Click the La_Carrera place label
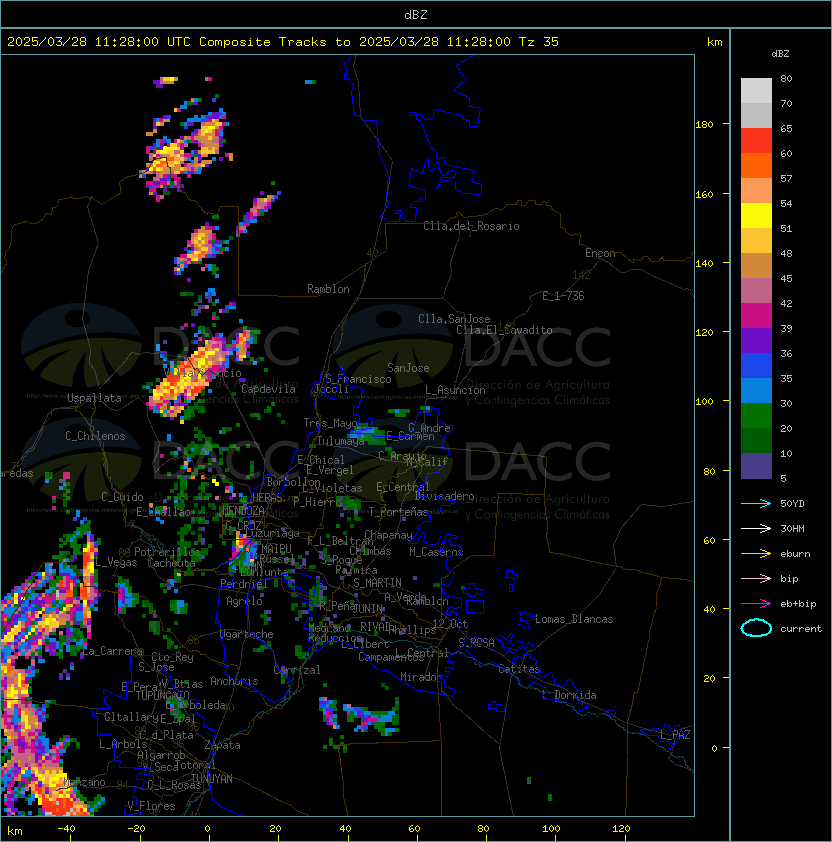832x842 pixels. click(x=112, y=651)
